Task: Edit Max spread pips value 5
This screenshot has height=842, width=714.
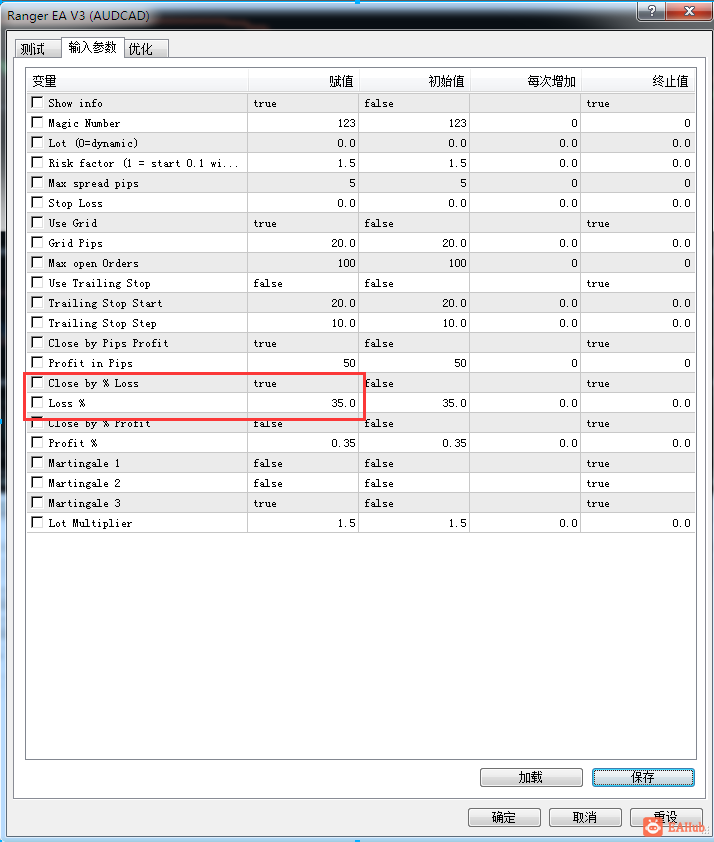Action: [x=303, y=183]
